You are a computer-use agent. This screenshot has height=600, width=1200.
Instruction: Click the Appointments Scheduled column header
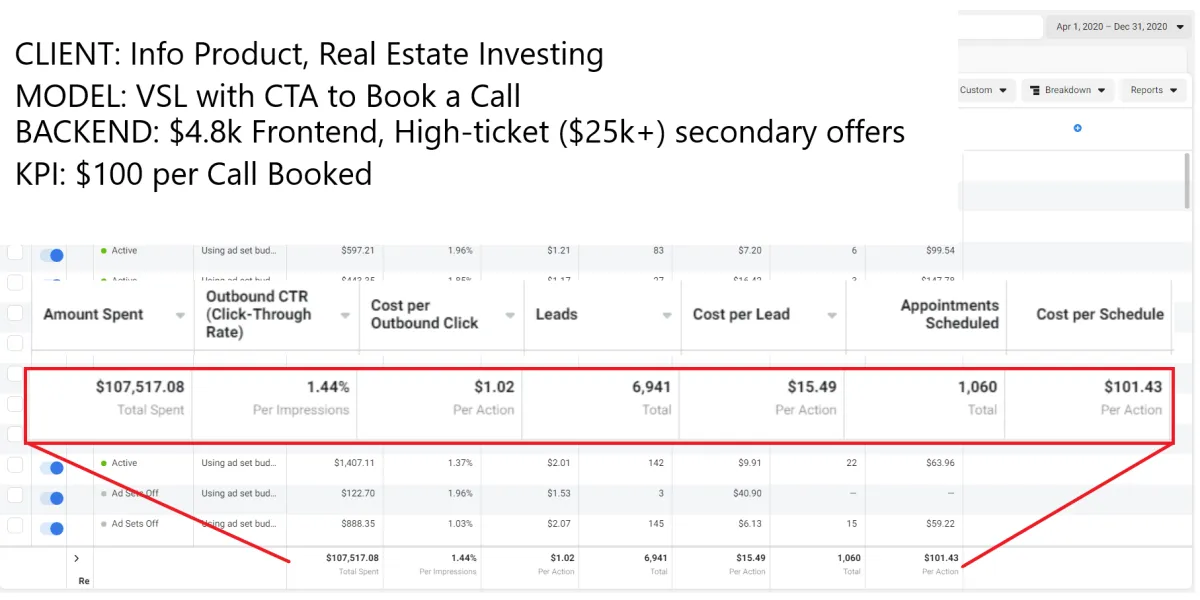948,314
